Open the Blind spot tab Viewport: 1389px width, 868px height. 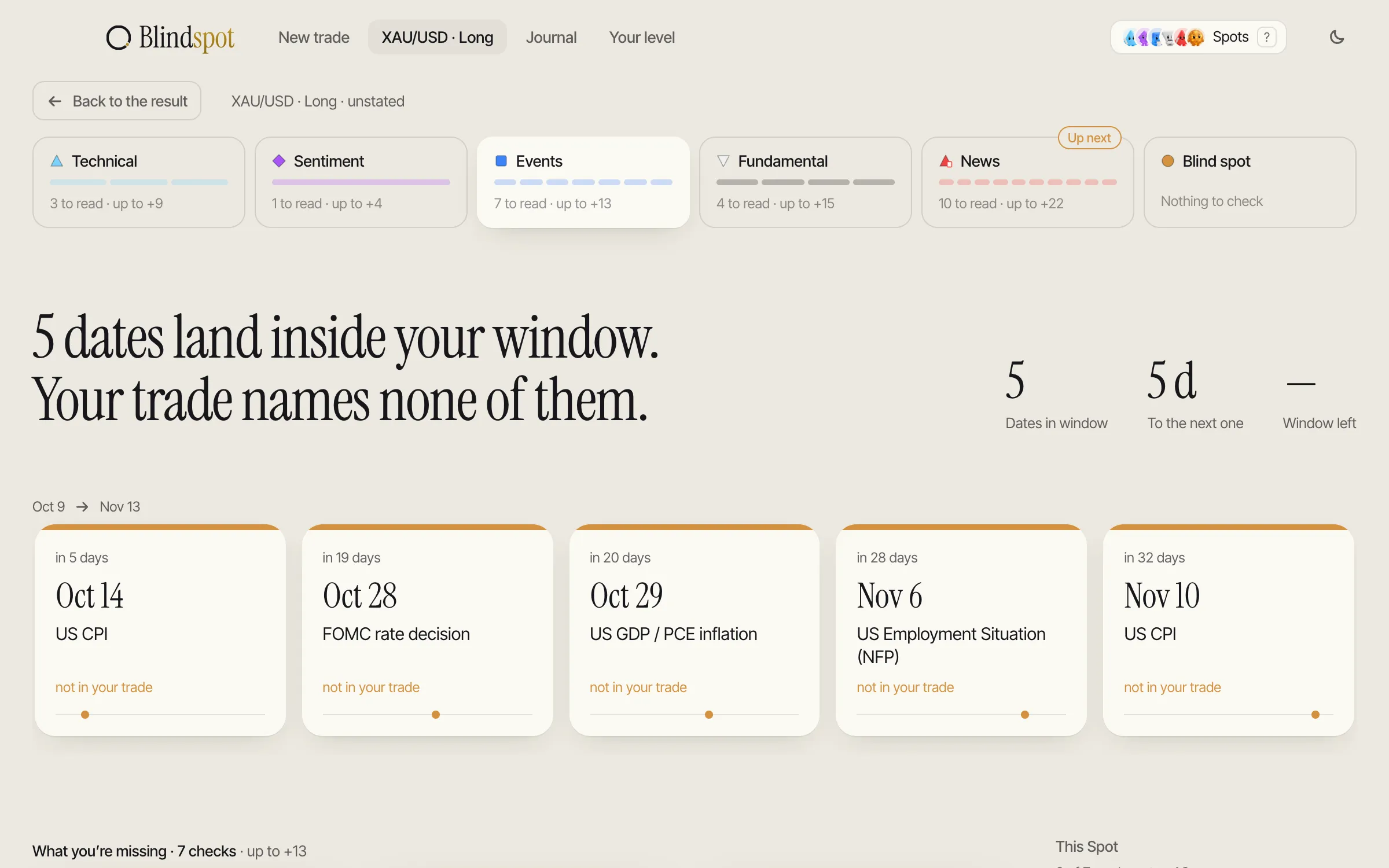pos(1250,182)
